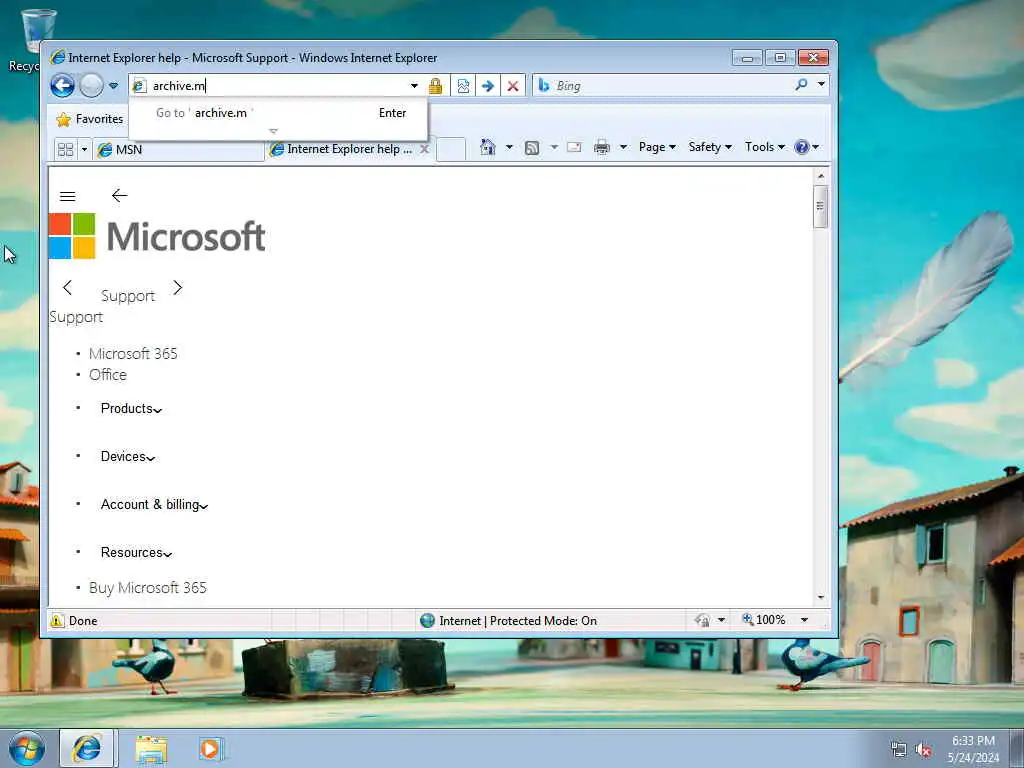Open the Page menu
The width and height of the screenshot is (1024, 768).
[x=657, y=147]
